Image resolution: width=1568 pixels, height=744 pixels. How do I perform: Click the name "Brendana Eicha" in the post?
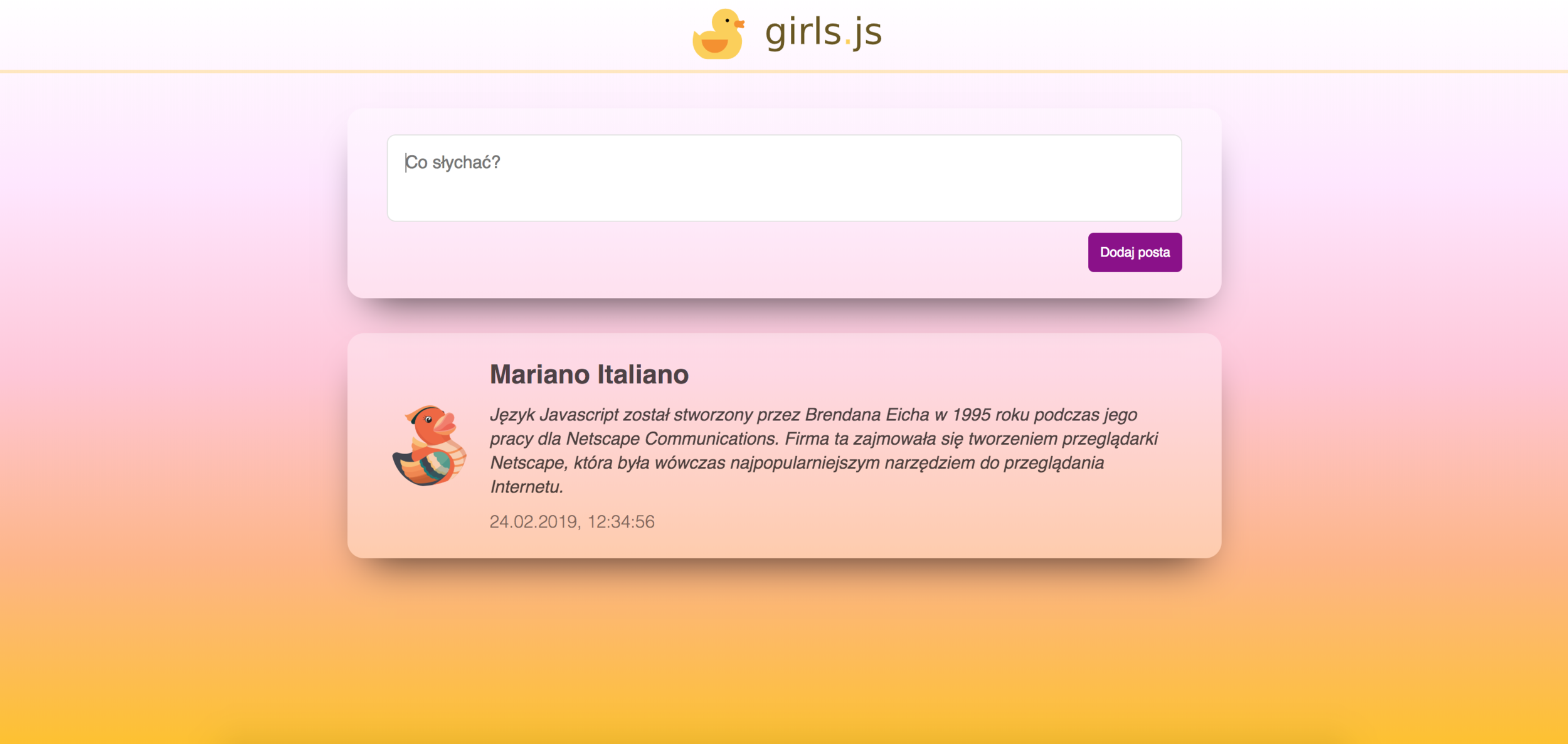pos(867,415)
